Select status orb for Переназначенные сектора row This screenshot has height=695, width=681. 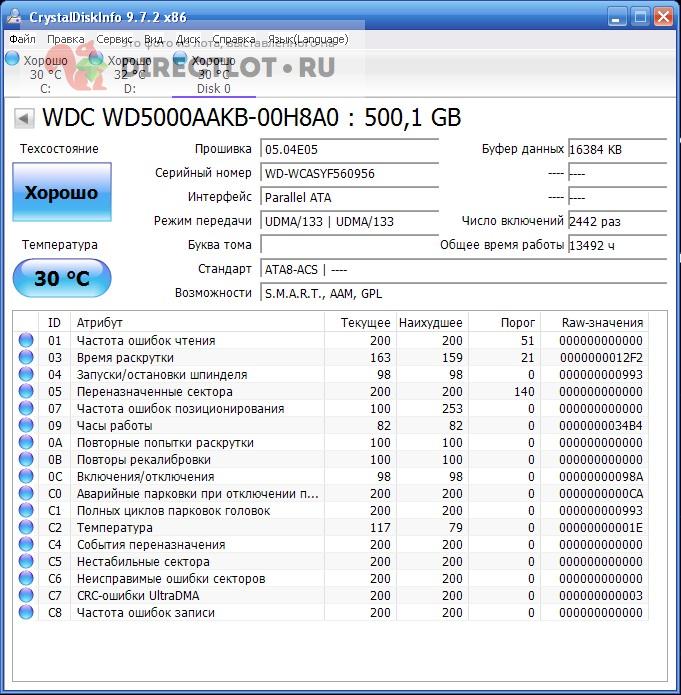pos(26,391)
